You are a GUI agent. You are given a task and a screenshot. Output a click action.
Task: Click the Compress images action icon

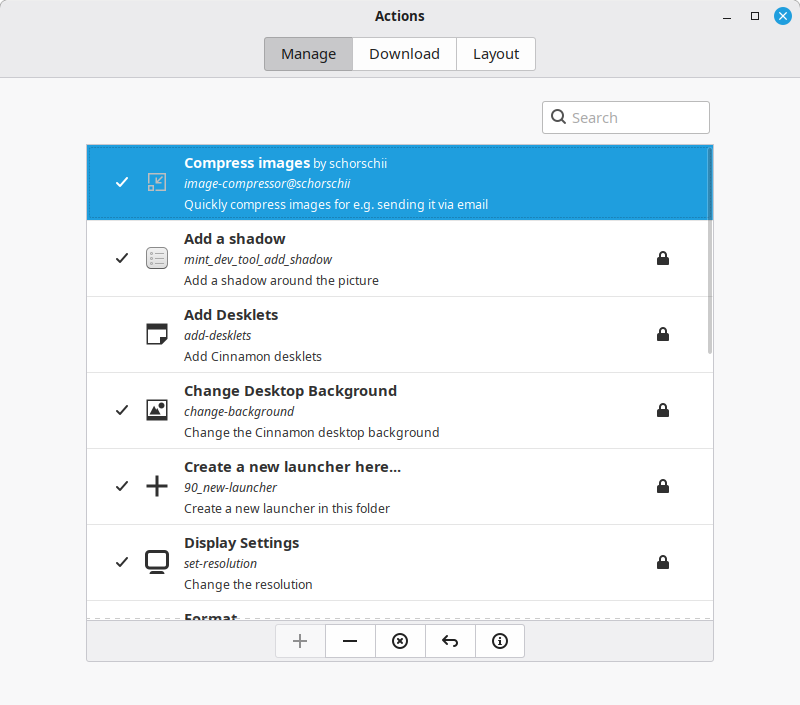[x=157, y=182]
